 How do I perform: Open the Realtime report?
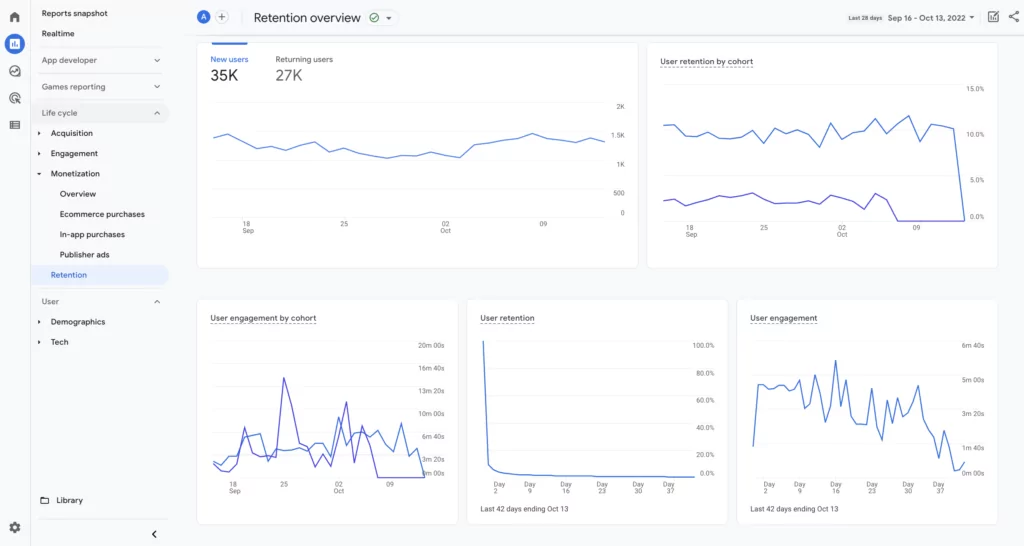[59, 34]
